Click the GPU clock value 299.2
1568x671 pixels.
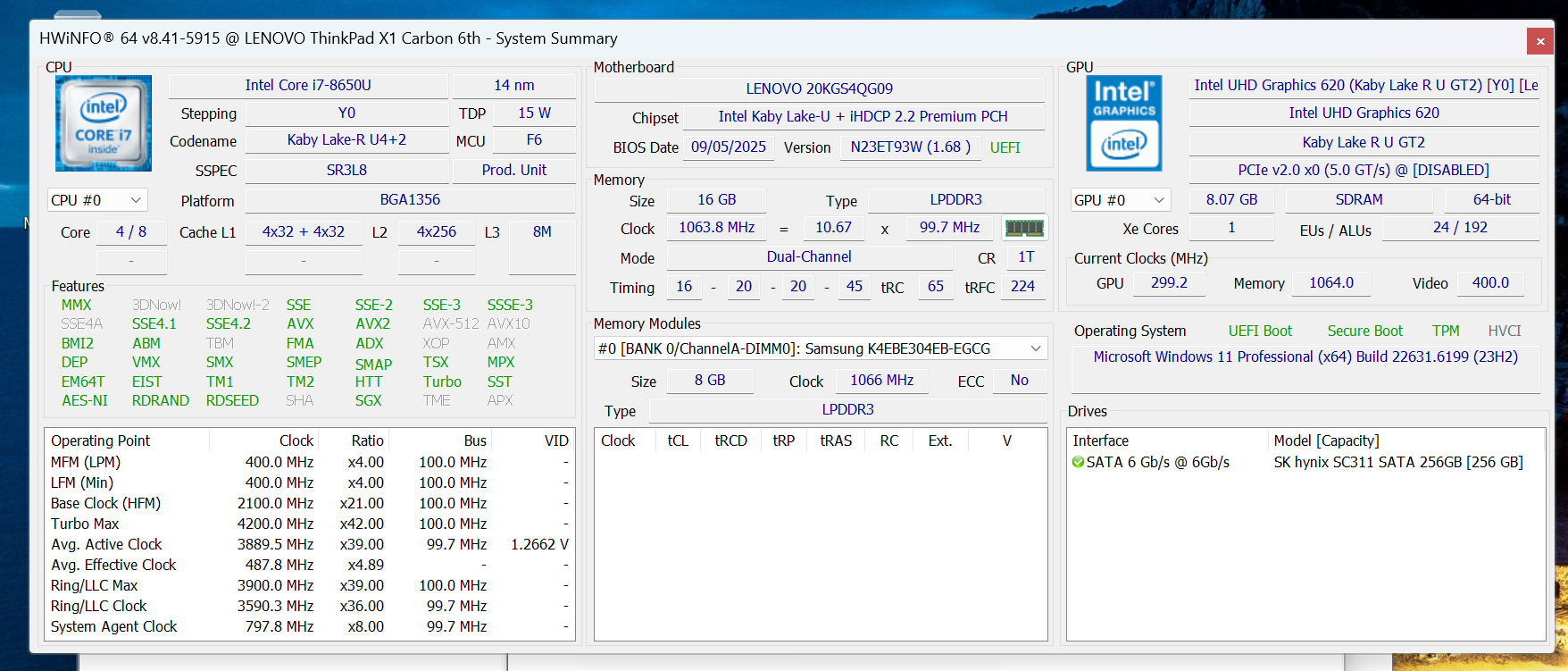click(x=1169, y=283)
